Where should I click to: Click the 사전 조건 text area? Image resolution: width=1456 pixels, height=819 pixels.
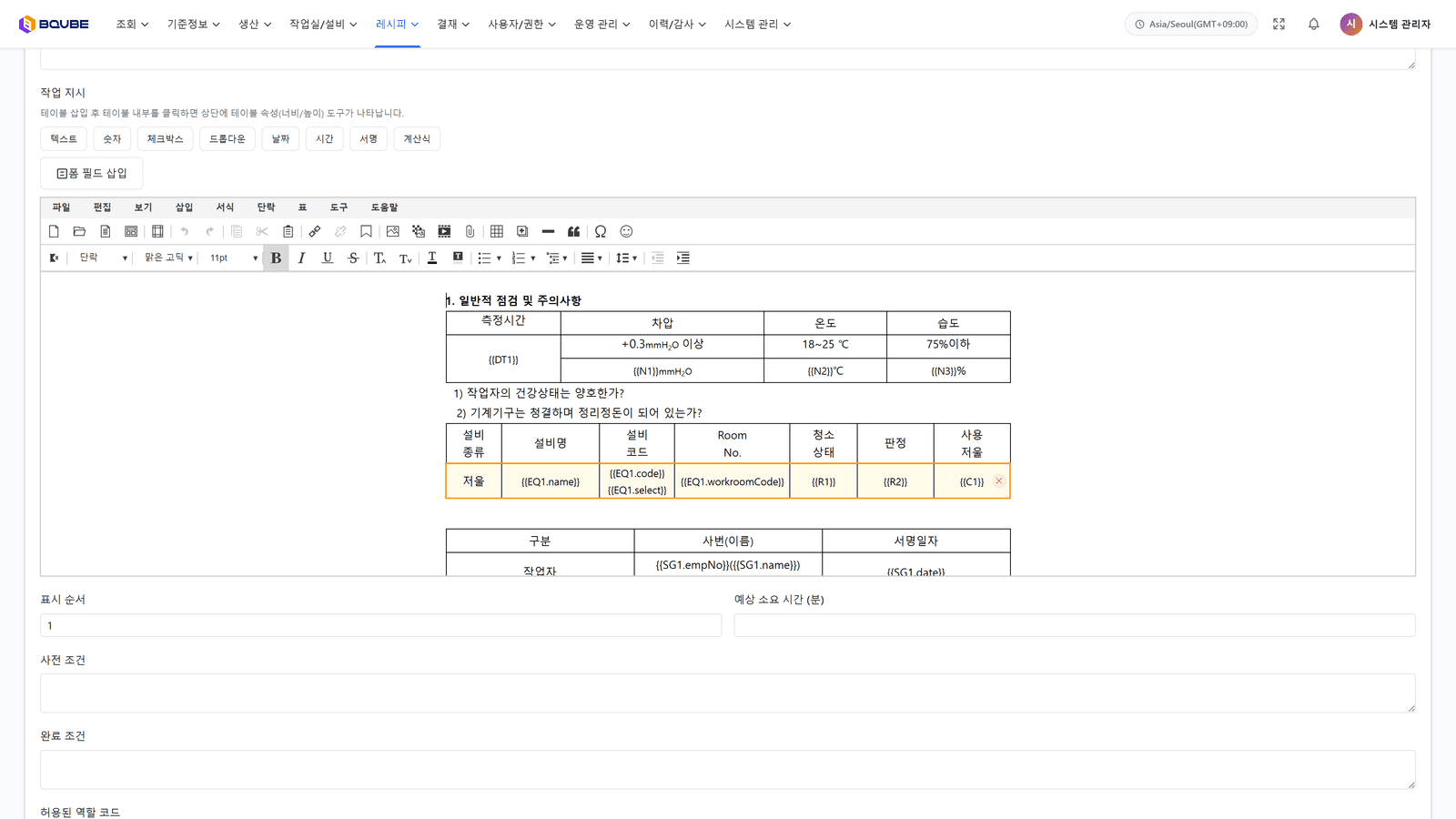(728, 693)
